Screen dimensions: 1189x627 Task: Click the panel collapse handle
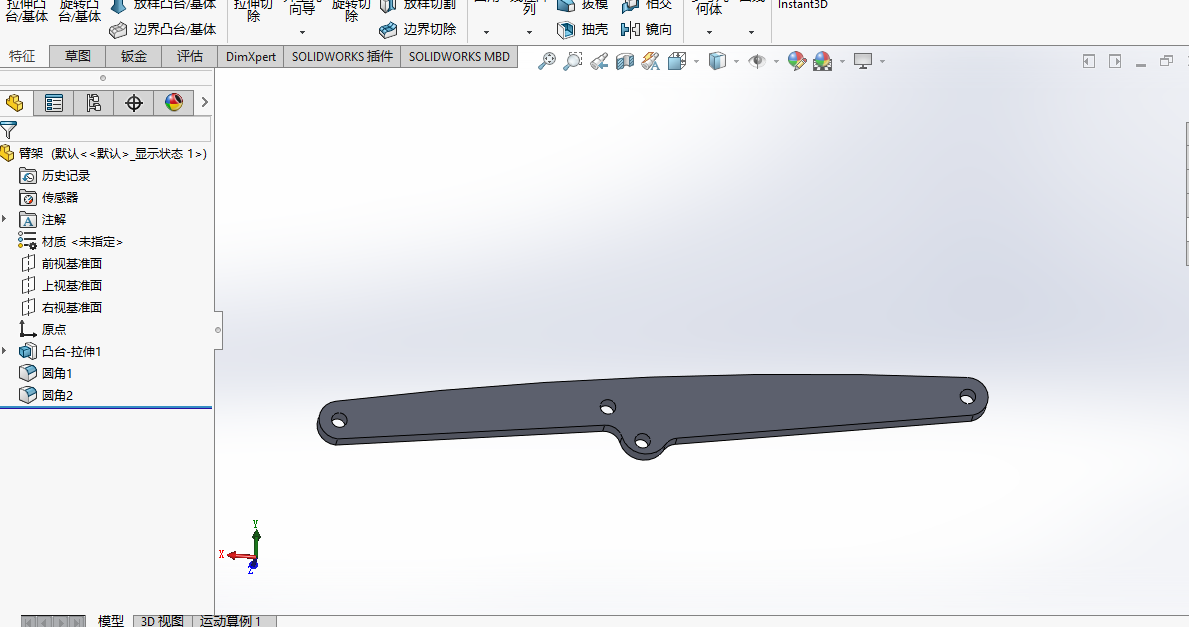218,330
